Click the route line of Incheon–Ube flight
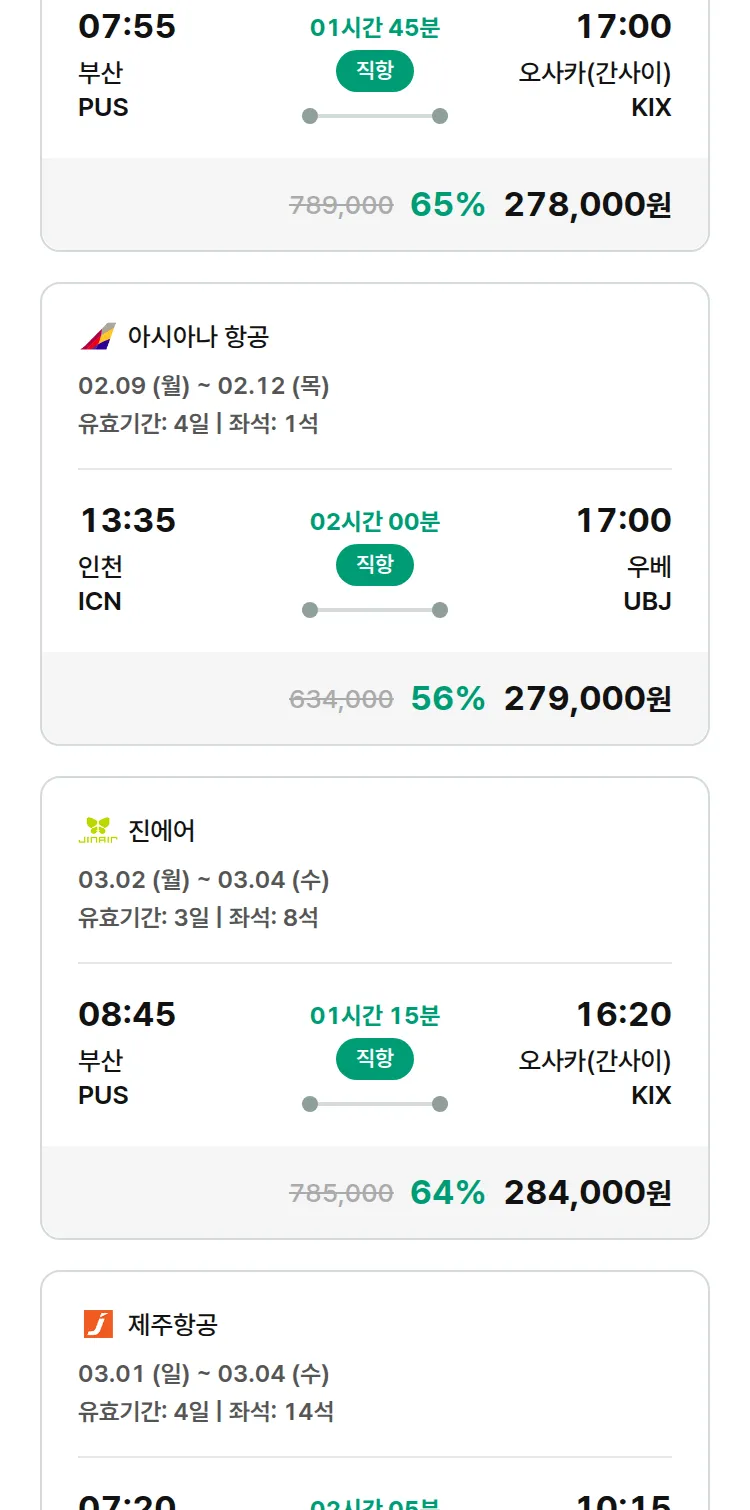750x1510 pixels. click(375, 610)
